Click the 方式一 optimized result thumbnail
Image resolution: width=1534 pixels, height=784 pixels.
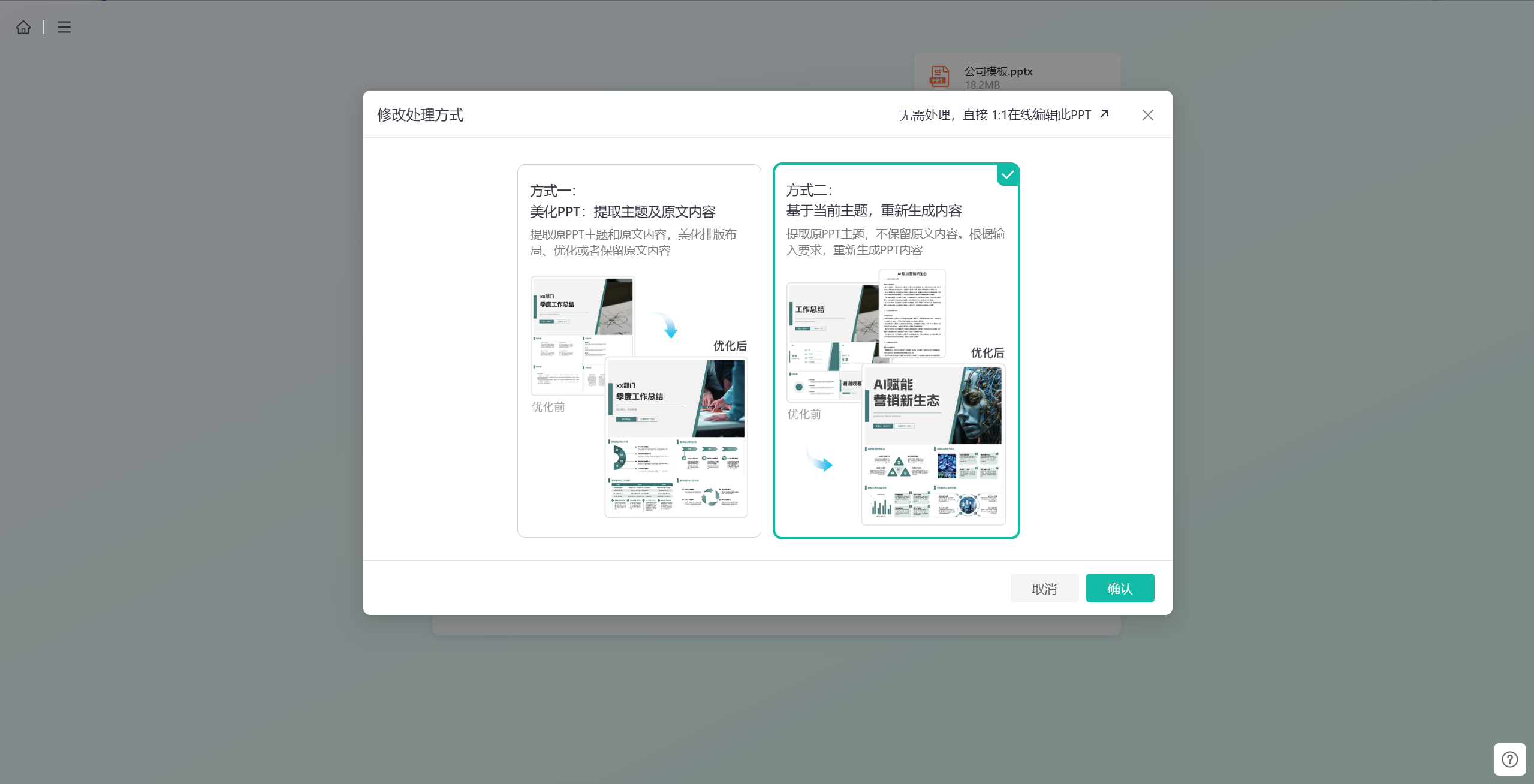coord(676,438)
